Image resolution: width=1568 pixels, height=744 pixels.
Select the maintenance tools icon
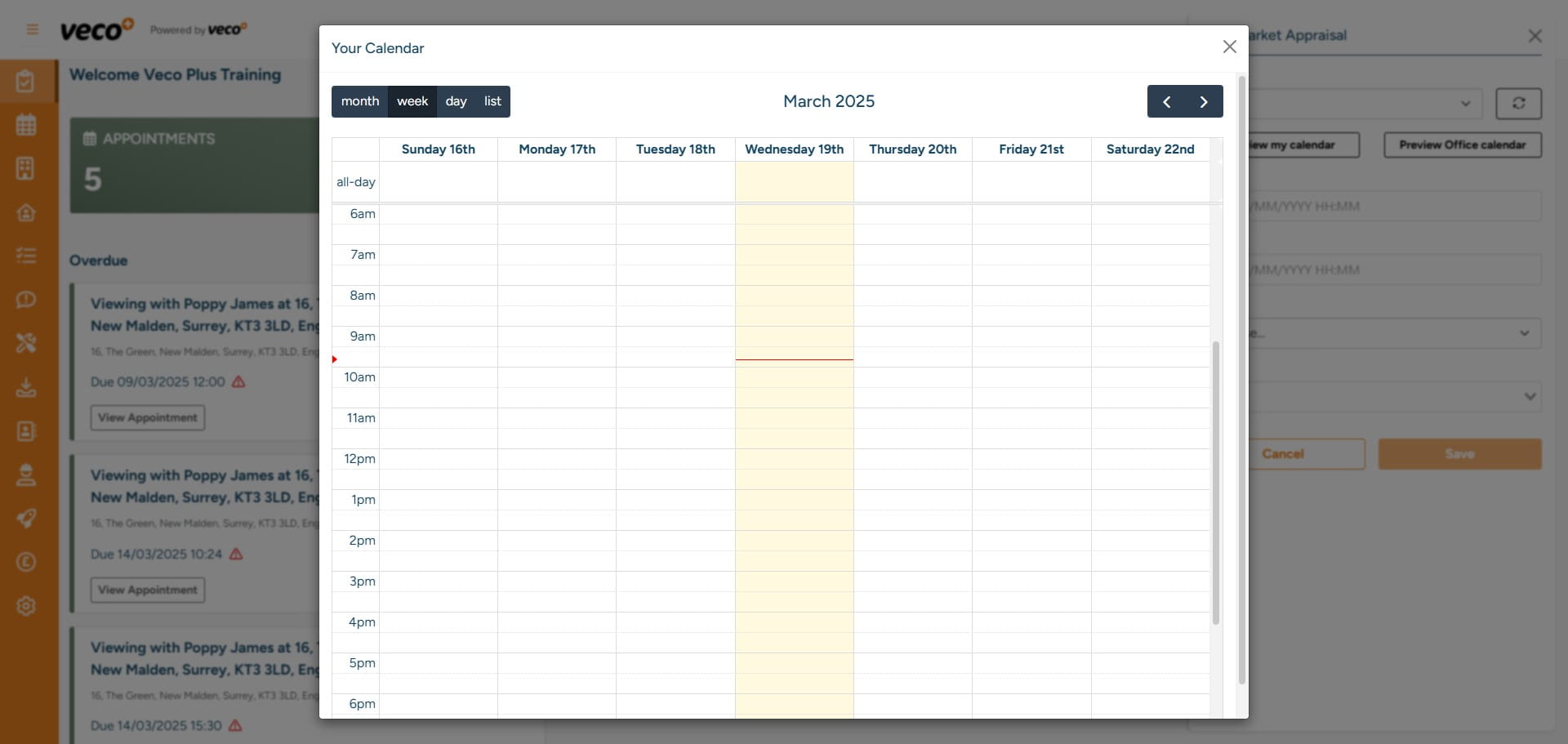coord(27,343)
